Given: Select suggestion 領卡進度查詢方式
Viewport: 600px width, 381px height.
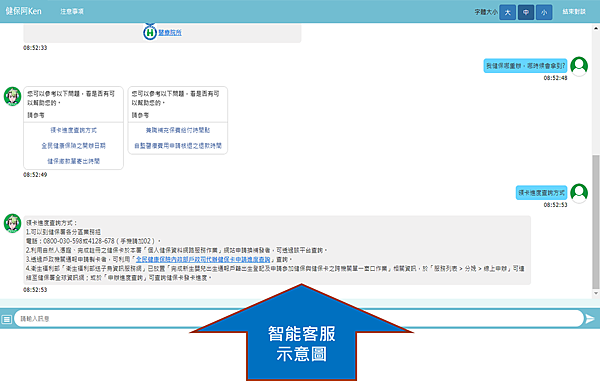Looking at the screenshot, I should 73,130.
